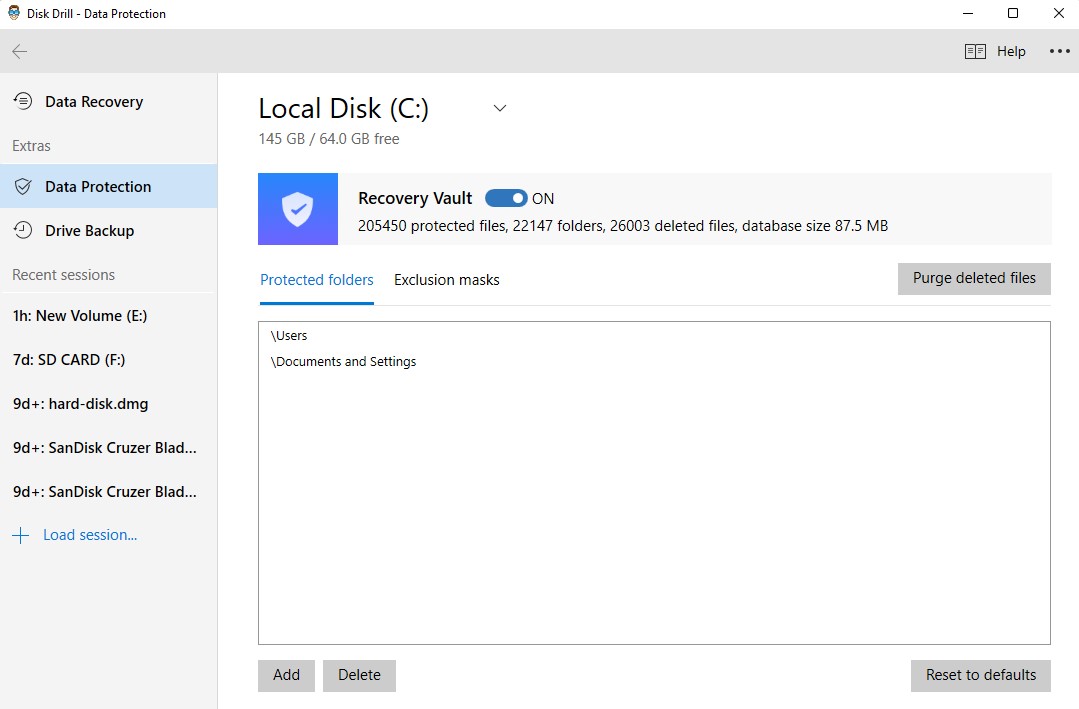
Task: Click the Disk Drill app icon in title bar
Action: point(13,13)
